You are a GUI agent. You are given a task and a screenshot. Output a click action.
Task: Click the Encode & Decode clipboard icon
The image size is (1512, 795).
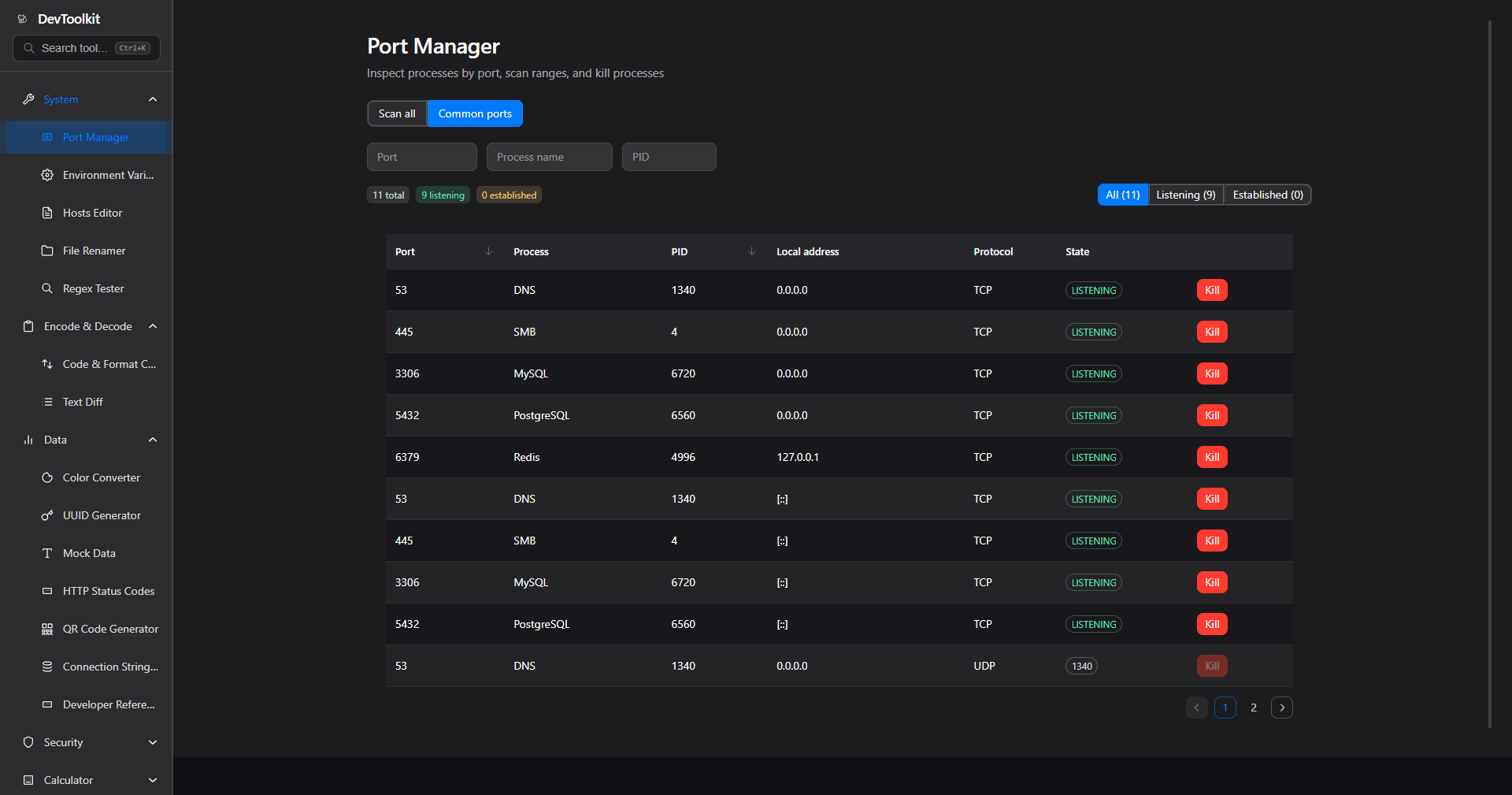click(28, 326)
